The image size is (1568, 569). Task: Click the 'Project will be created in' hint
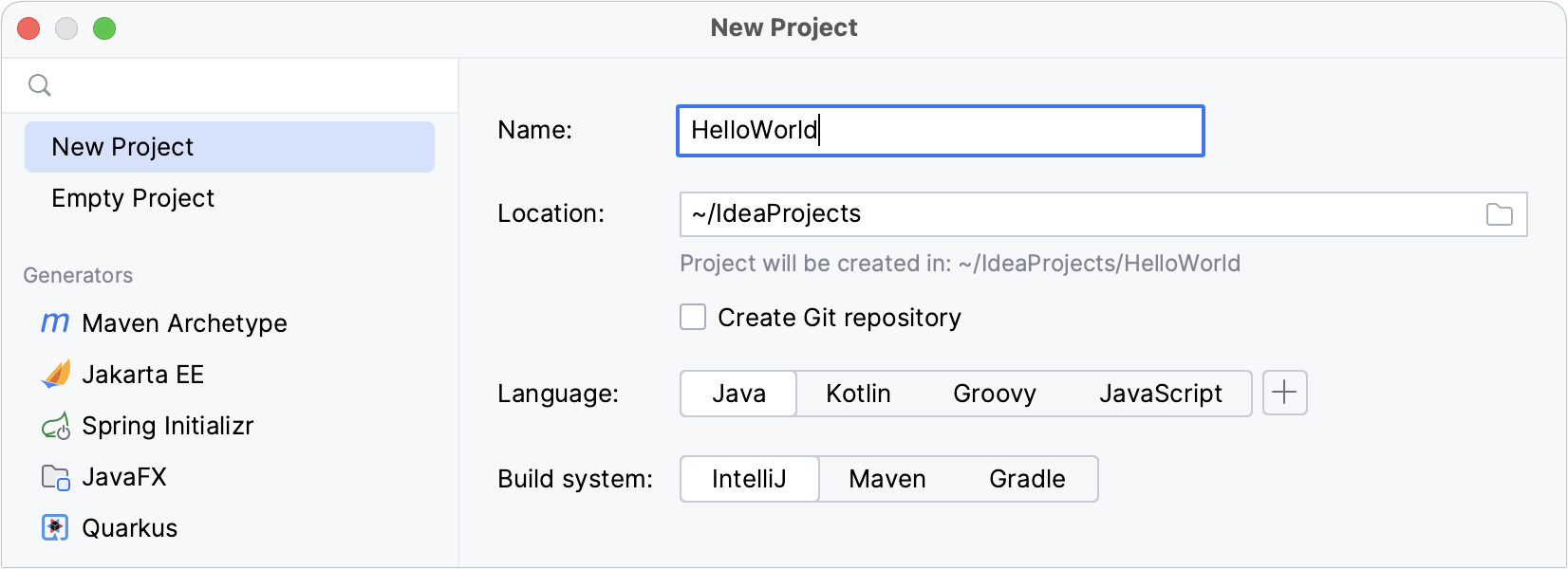coord(960,264)
